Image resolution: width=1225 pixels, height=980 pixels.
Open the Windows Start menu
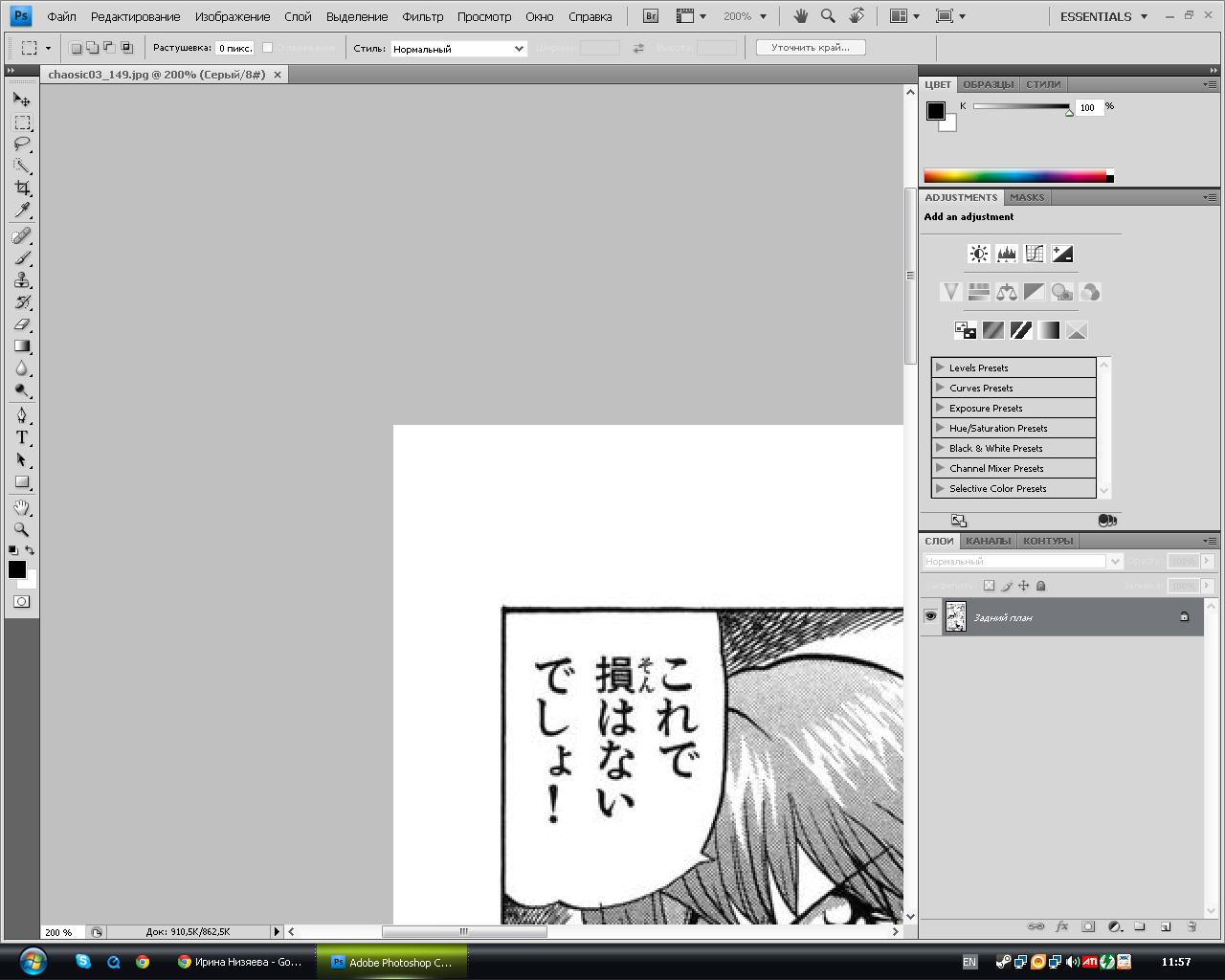[33, 961]
